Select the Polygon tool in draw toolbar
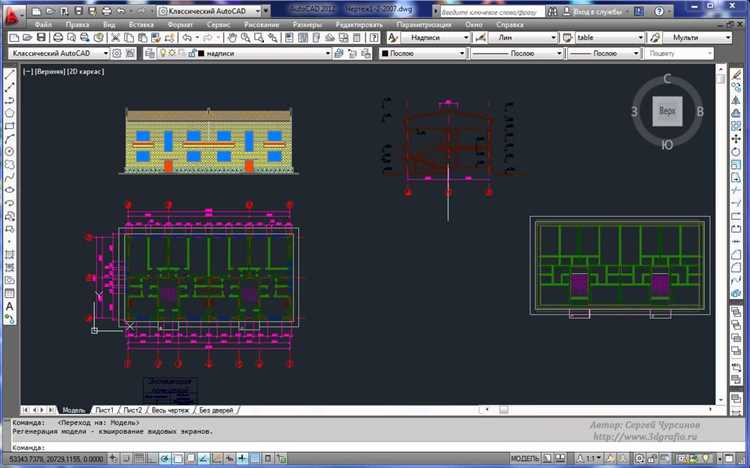Viewport: 750px width, 468px height. 10,113
